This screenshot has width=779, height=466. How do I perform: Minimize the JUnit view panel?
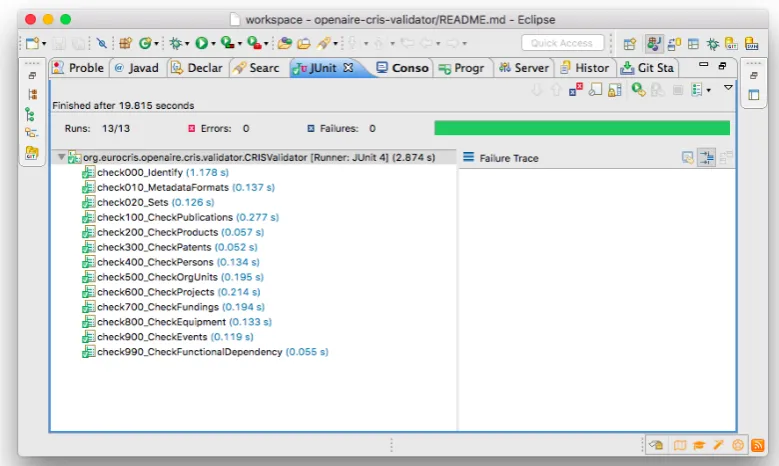pyautogui.click(x=703, y=65)
